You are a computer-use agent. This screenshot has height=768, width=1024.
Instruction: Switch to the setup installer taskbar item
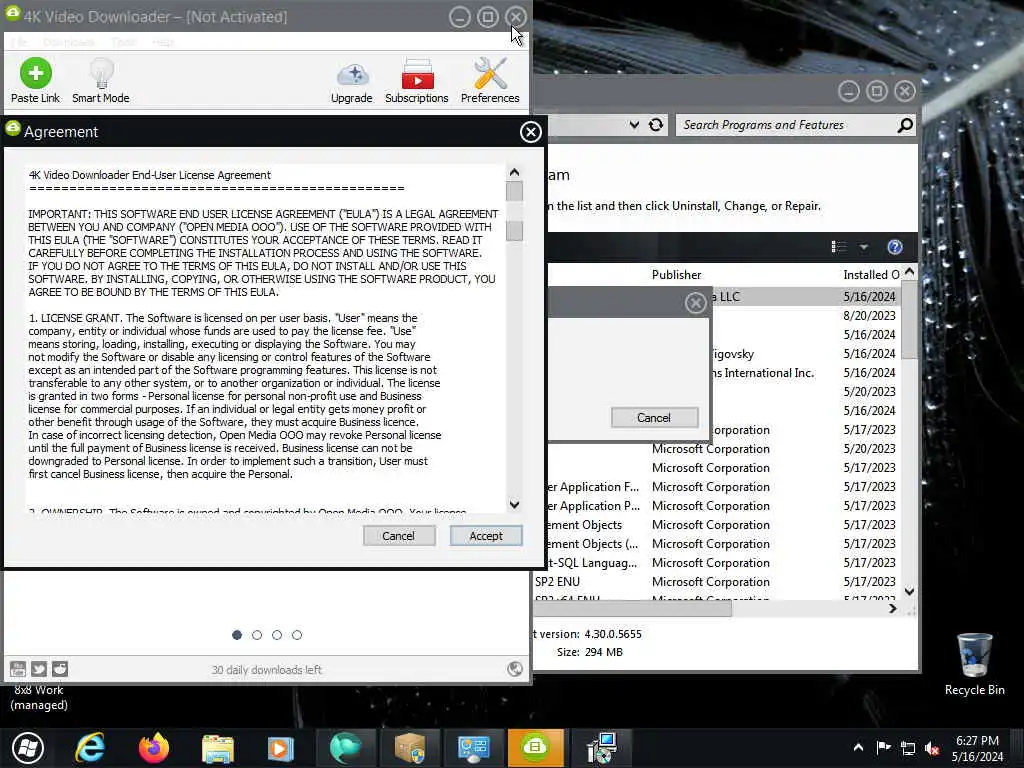coord(601,748)
